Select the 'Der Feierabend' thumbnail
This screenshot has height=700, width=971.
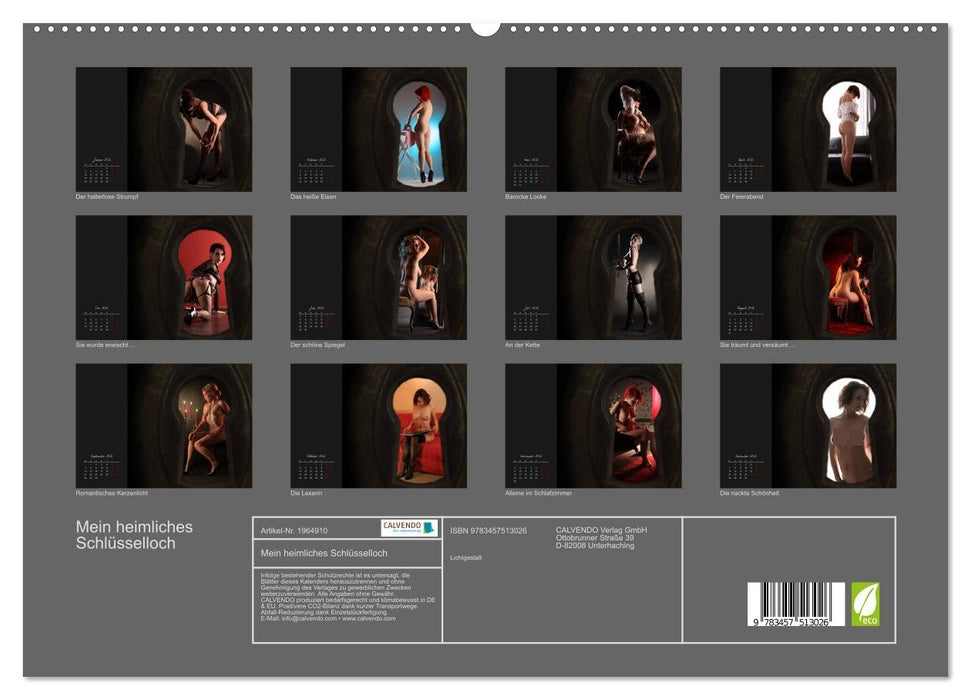[808, 129]
